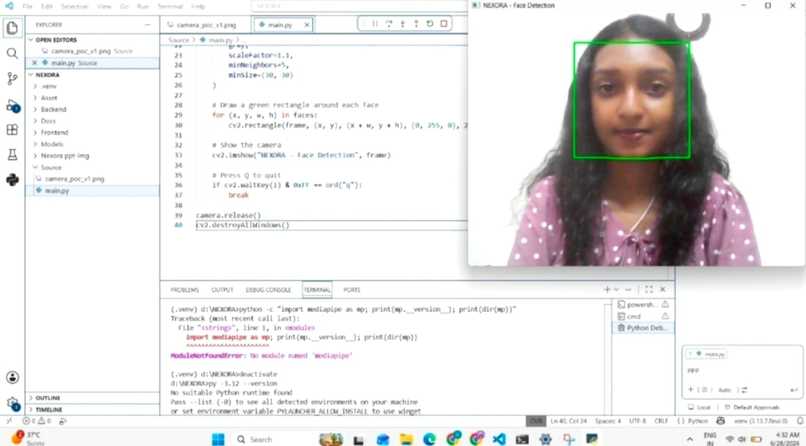Select the powershell terminal instance
This screenshot has height=446, width=806.
(x=643, y=305)
